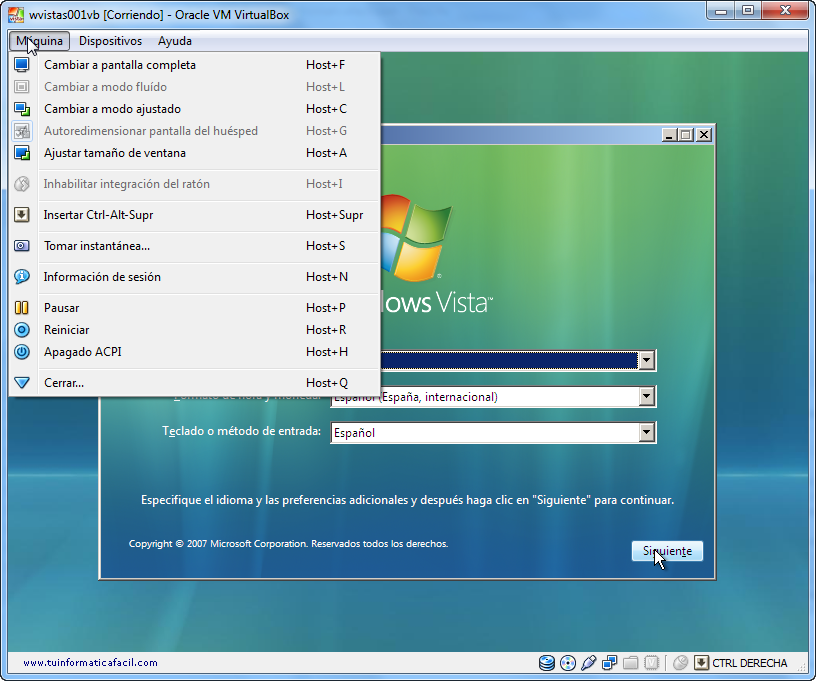The height and width of the screenshot is (681, 816).
Task: Click the adjust window size icon
Action: click(x=21, y=153)
